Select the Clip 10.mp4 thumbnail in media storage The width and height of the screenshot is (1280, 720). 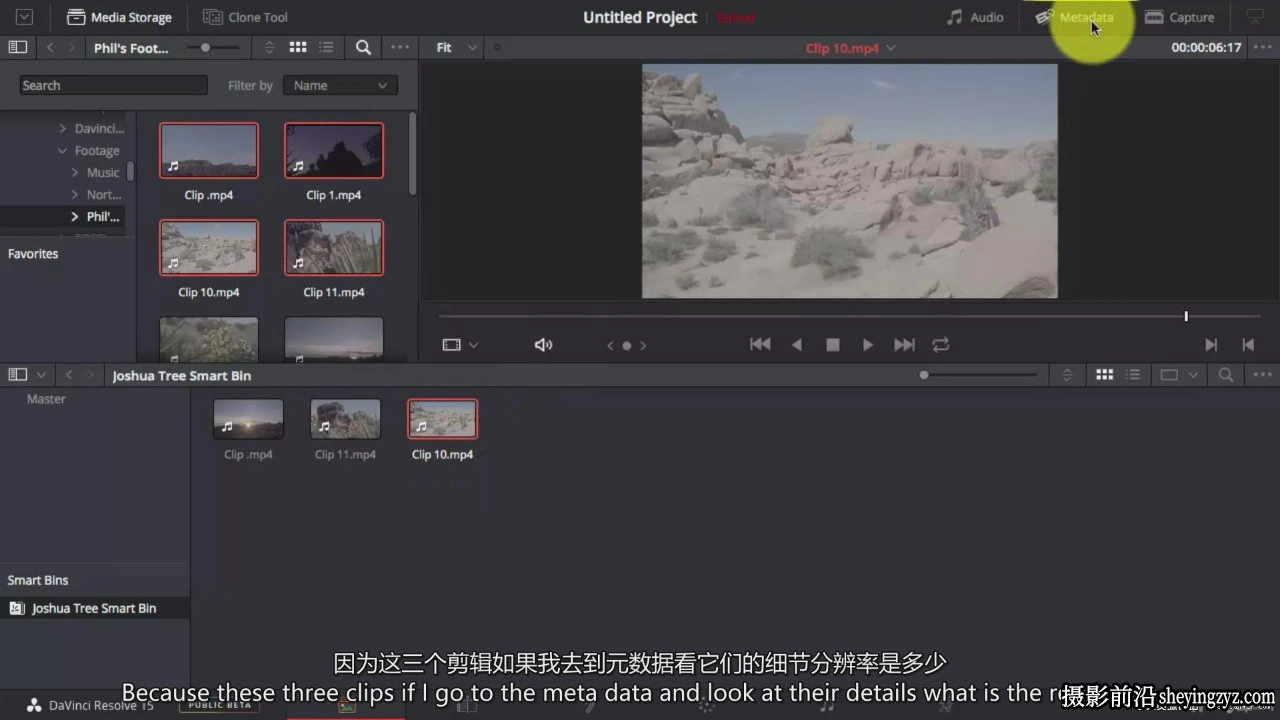[x=209, y=248]
